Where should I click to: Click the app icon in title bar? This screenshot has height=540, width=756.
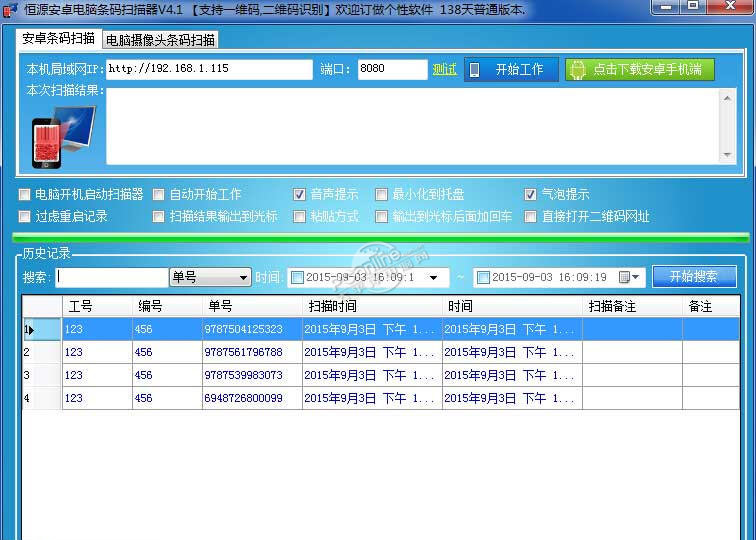9,10
